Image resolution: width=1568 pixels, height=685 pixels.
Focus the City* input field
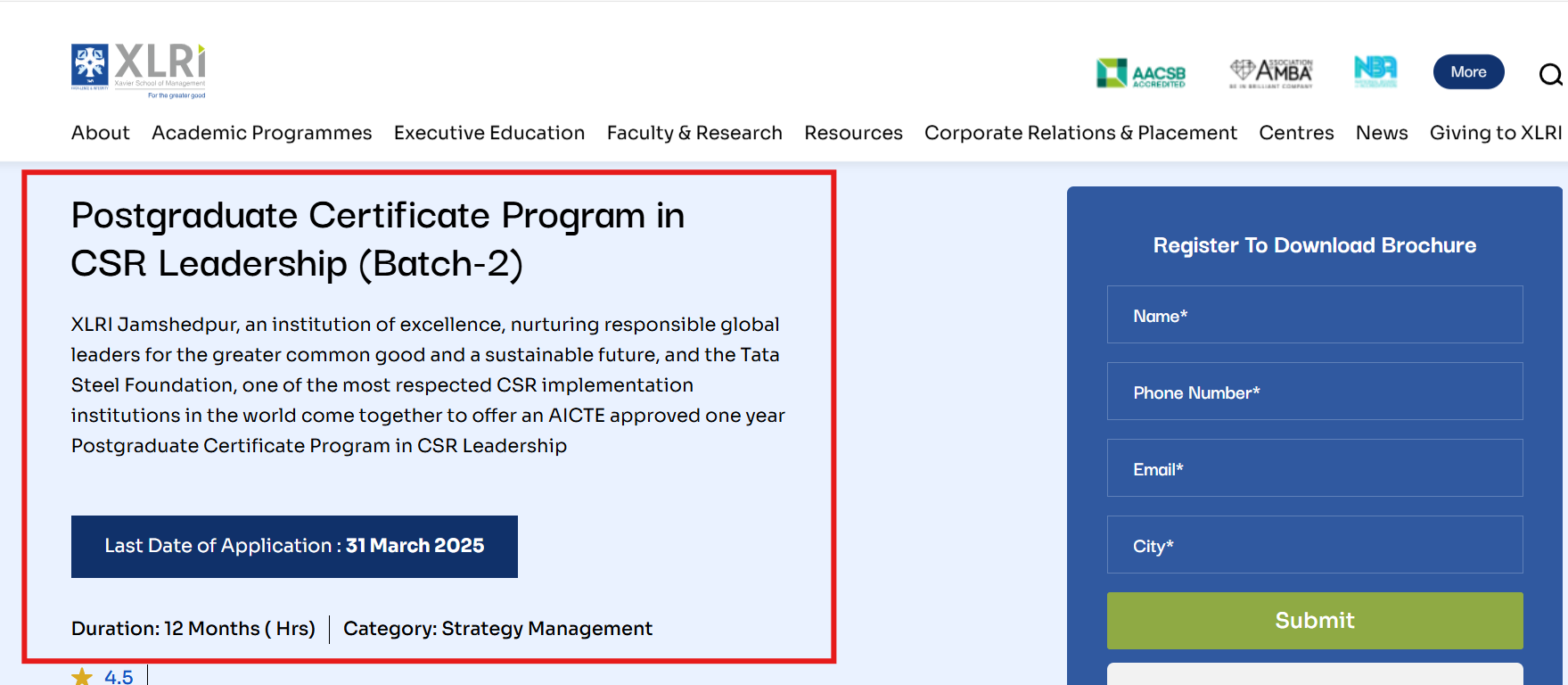click(1315, 545)
